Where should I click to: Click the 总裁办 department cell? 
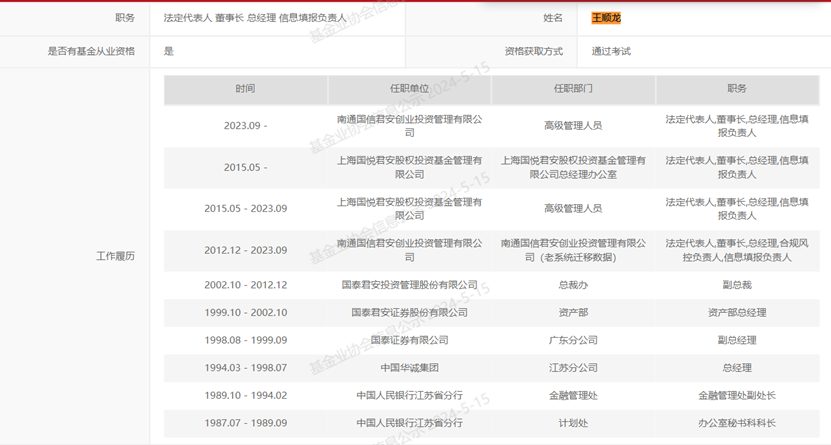click(573, 285)
